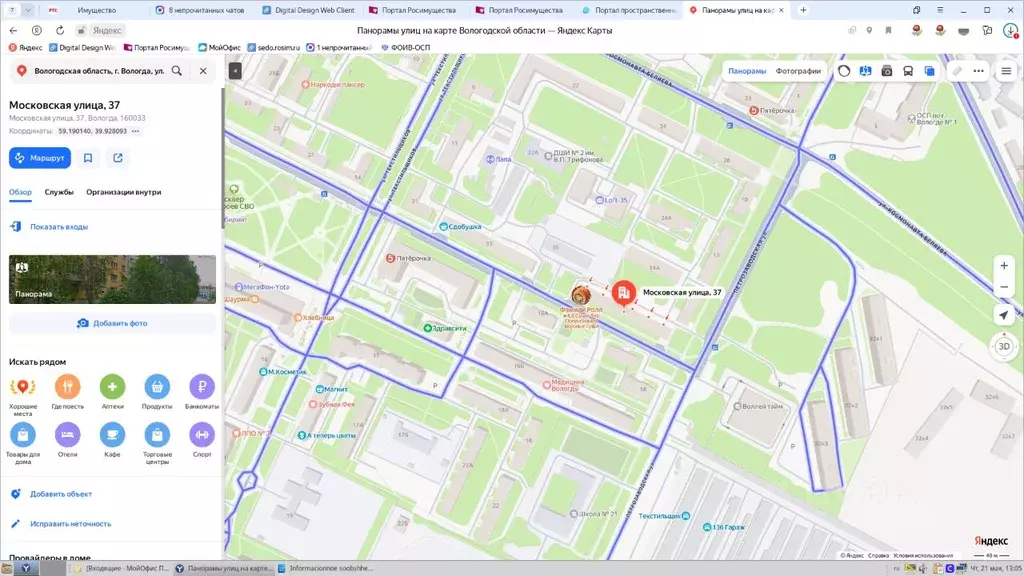Viewport: 1024px width, 576px height.
Task: Click the traffic layer circle icon
Action: point(844,71)
